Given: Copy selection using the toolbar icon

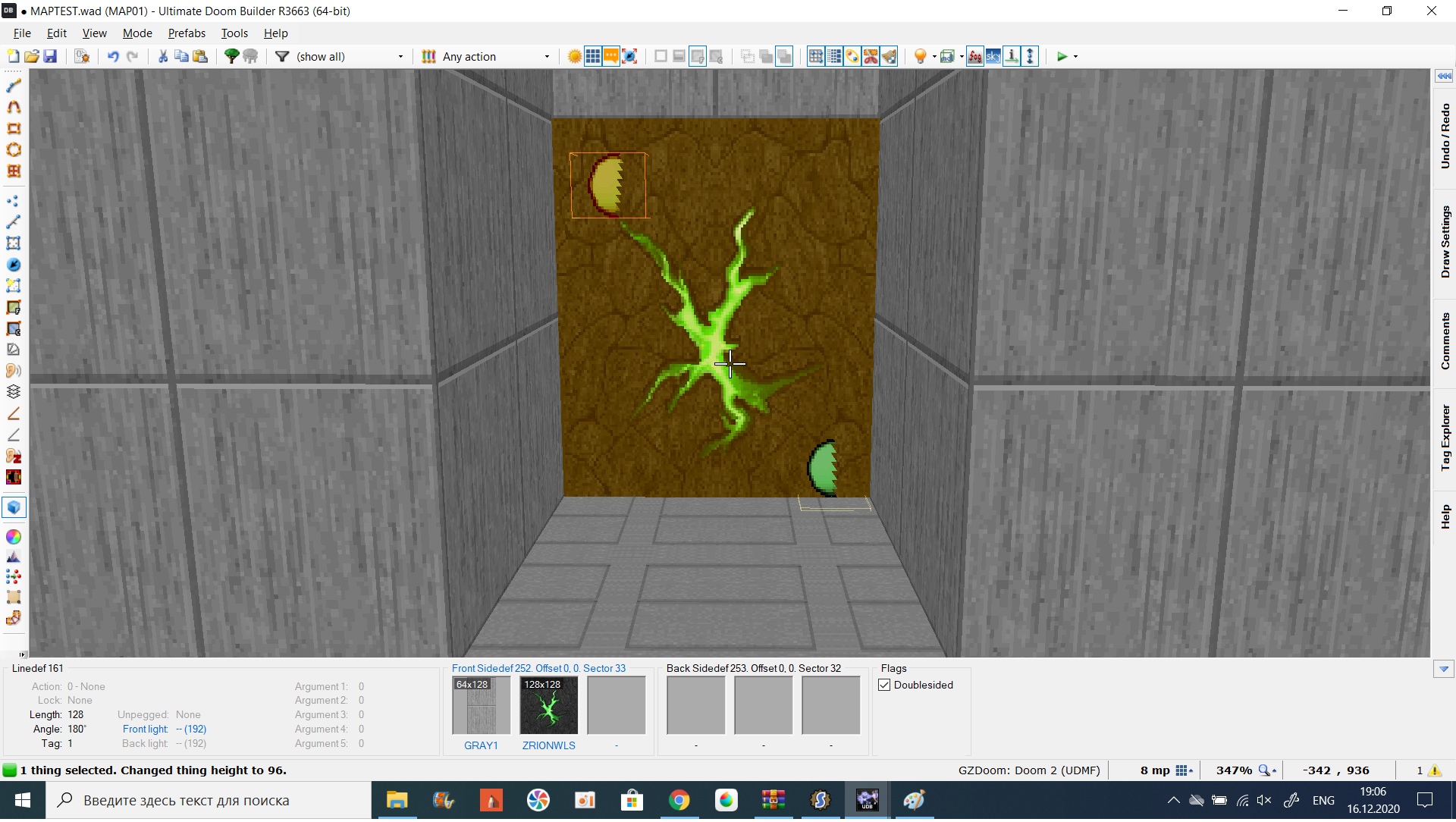Looking at the screenshot, I should point(181,57).
